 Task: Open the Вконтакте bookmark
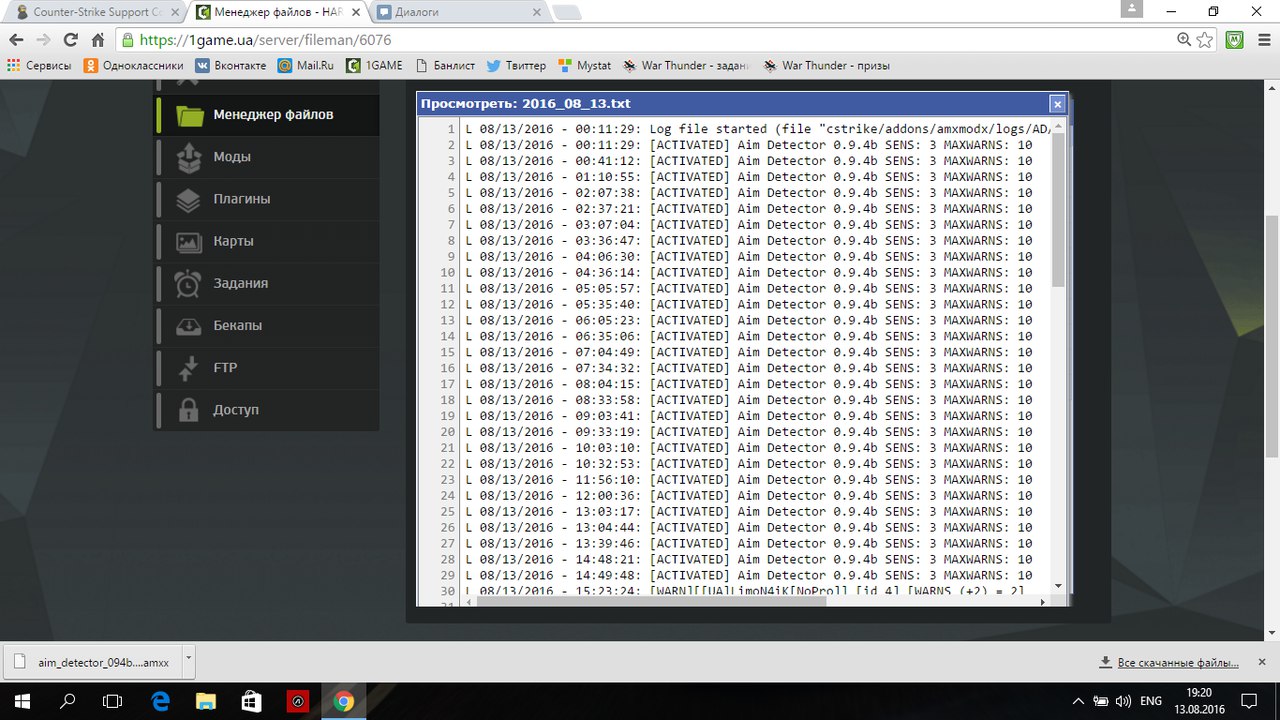tap(231, 66)
